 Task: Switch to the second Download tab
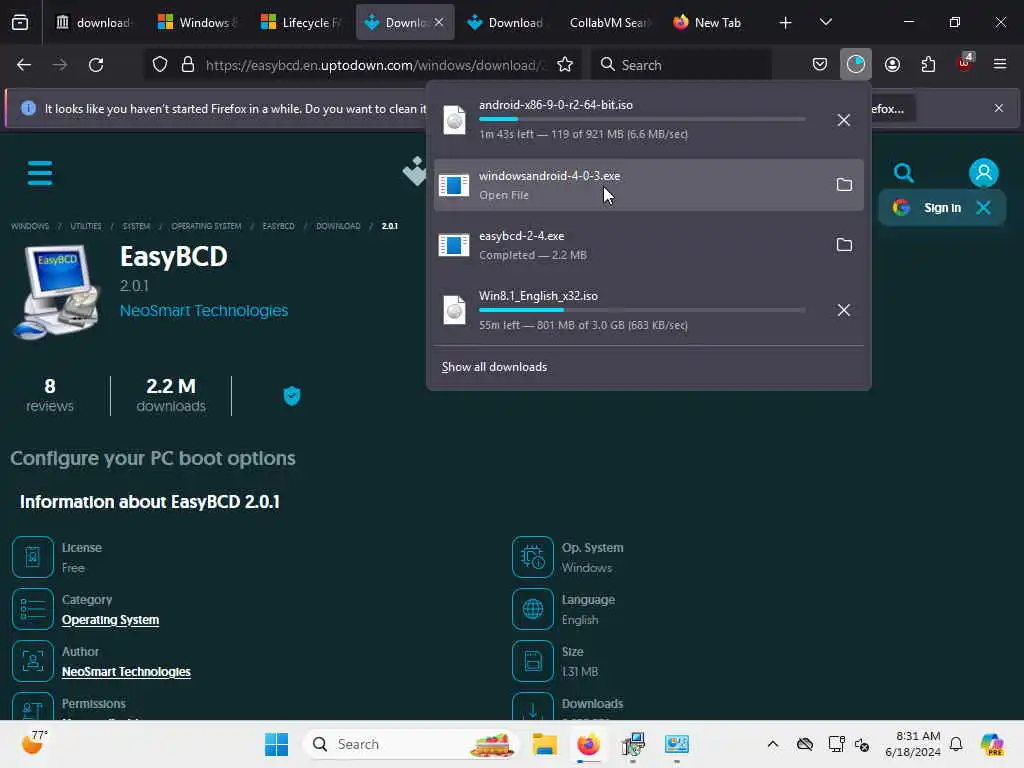(506, 23)
